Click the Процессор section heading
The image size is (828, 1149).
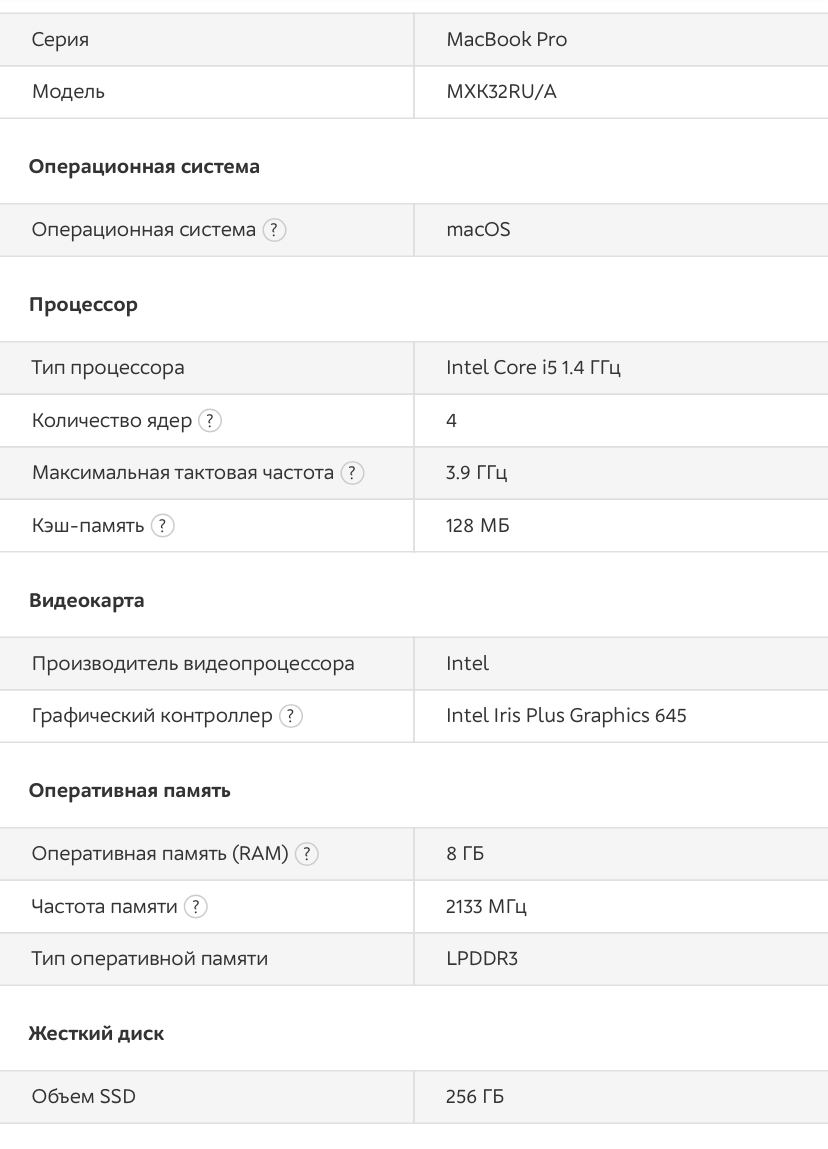[83, 305]
